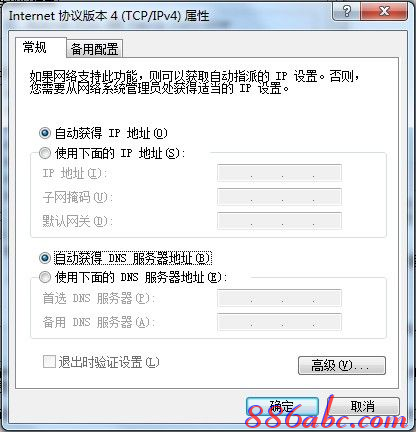
Task: Click the help question mark button
Action: pos(346,12)
